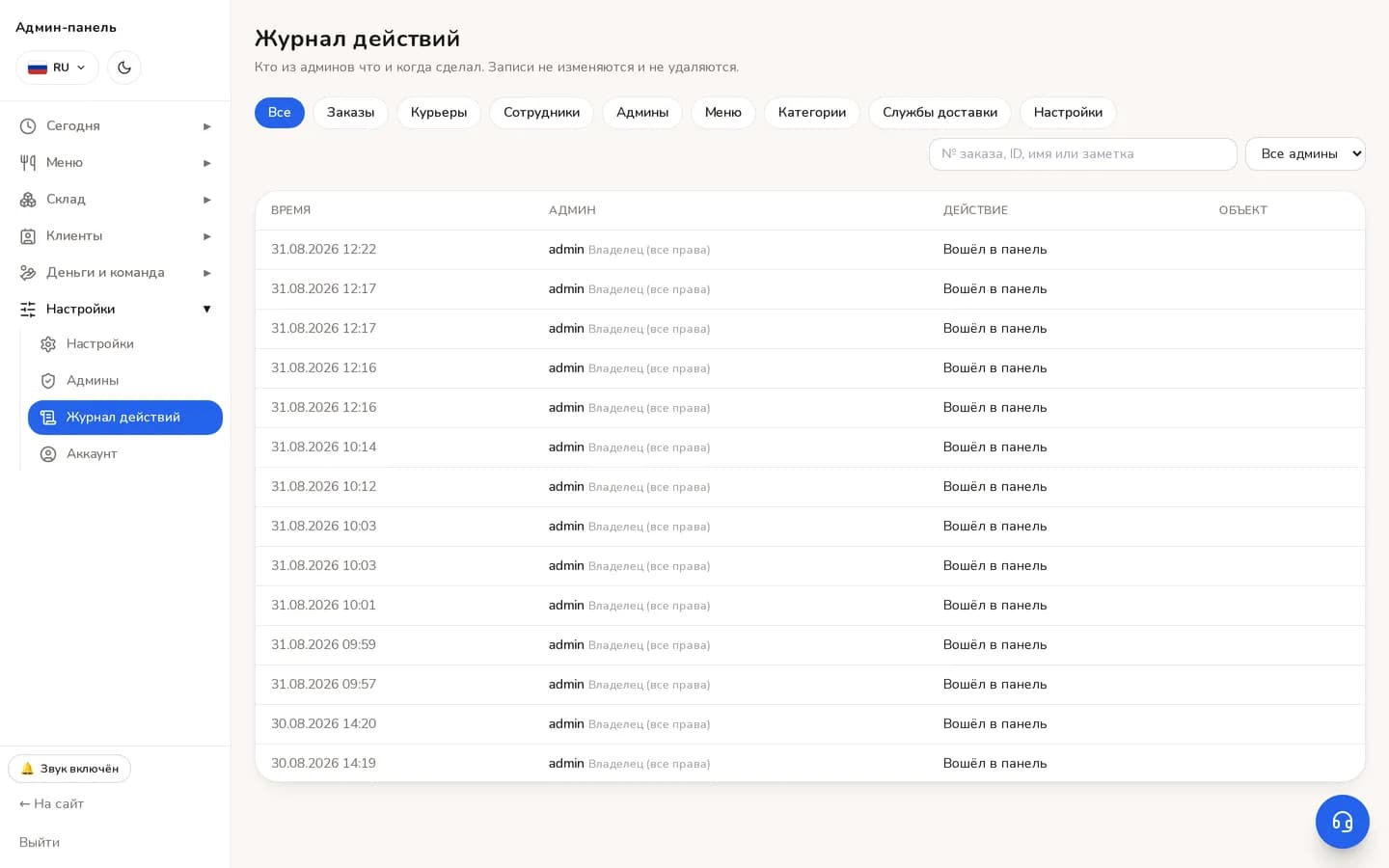Open Аккаунт via user circle icon
The height and width of the screenshot is (868, 1389).
tap(48, 454)
